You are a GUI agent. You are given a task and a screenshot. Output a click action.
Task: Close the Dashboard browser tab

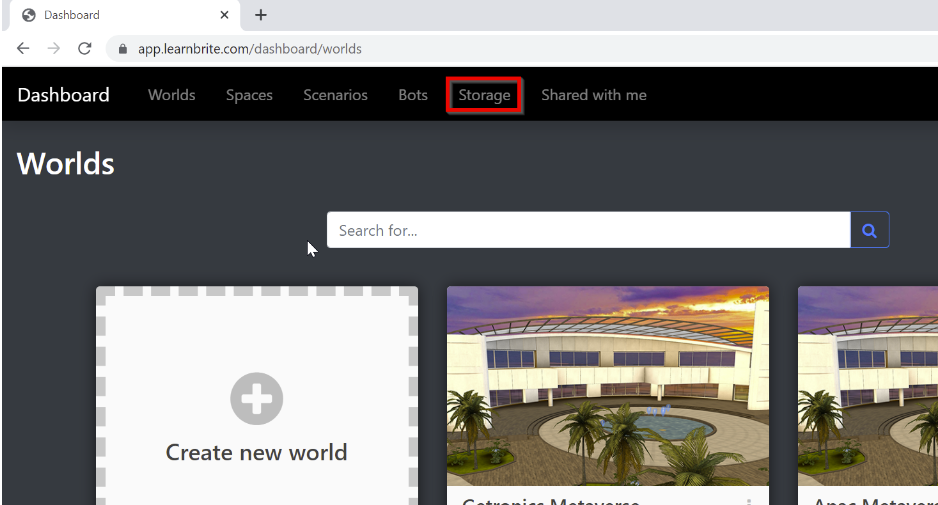[x=224, y=15]
